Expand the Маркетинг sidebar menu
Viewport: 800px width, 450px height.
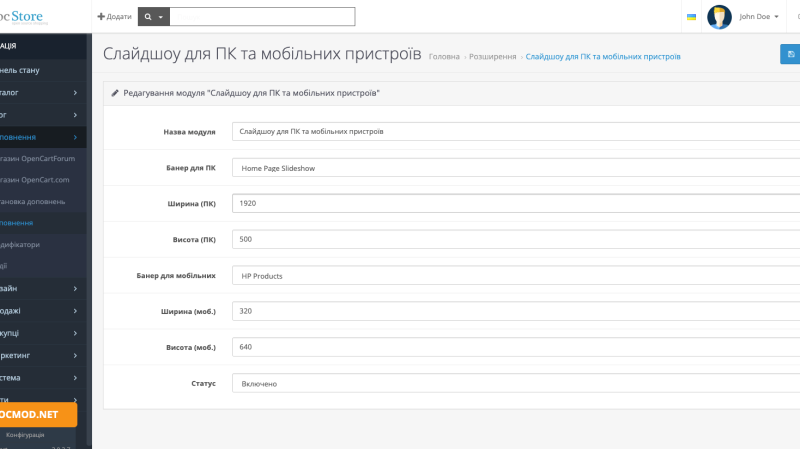(x=43, y=356)
